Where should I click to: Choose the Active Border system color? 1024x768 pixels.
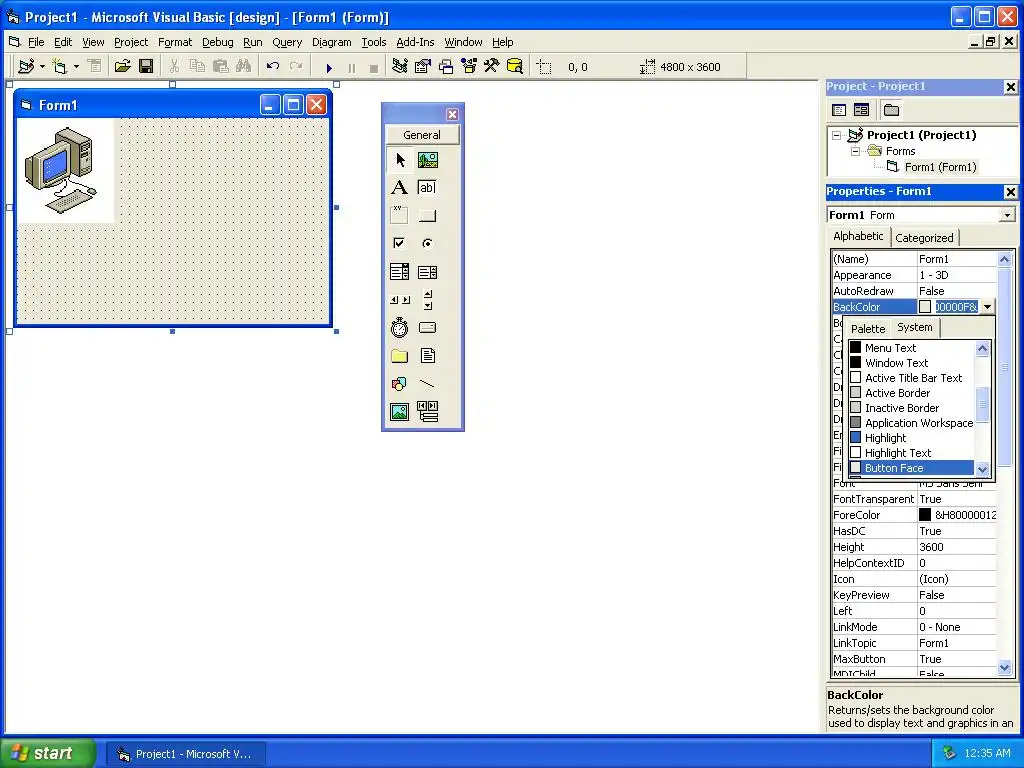[x=912, y=393]
